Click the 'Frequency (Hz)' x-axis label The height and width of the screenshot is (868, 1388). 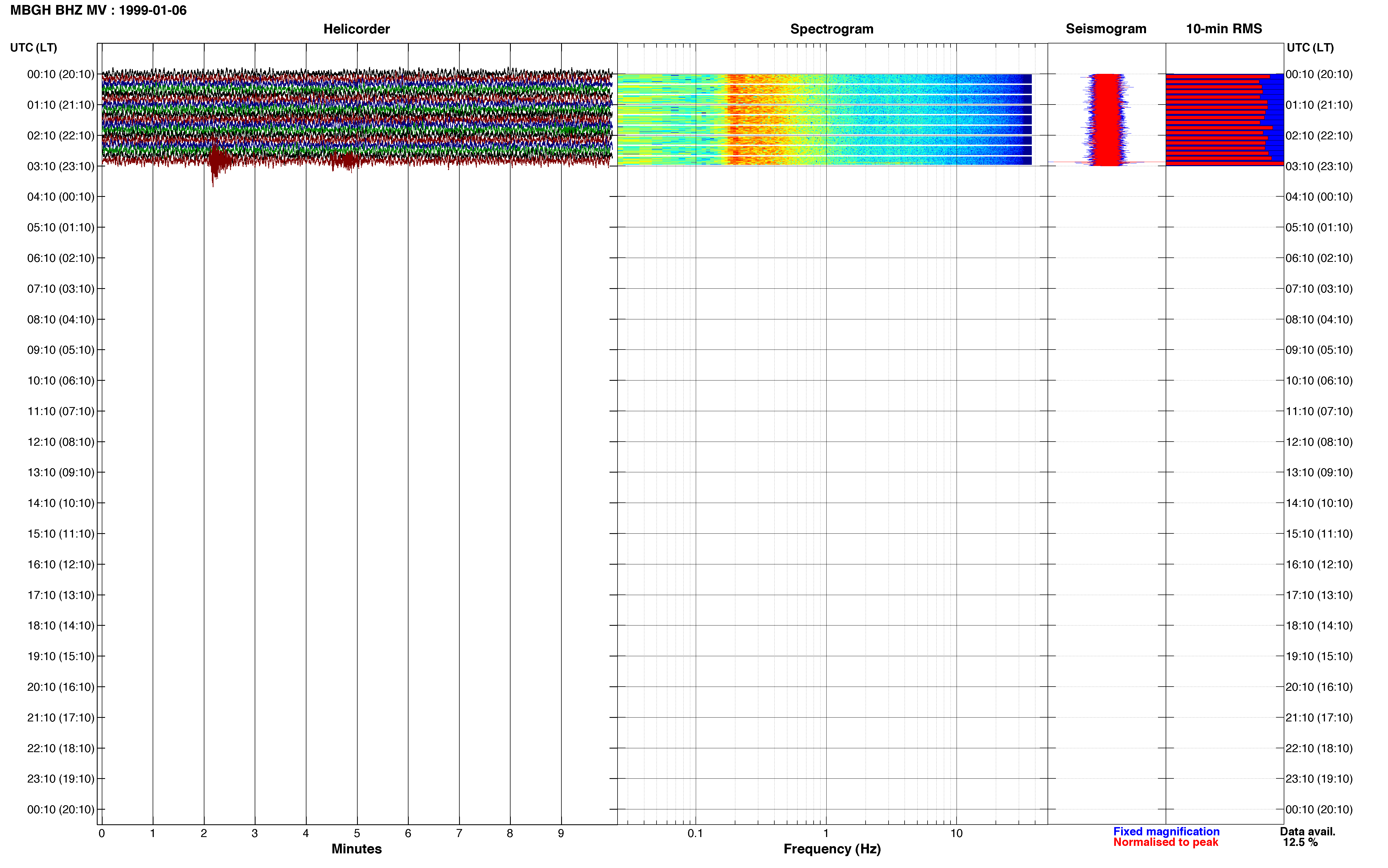pyautogui.click(x=832, y=849)
